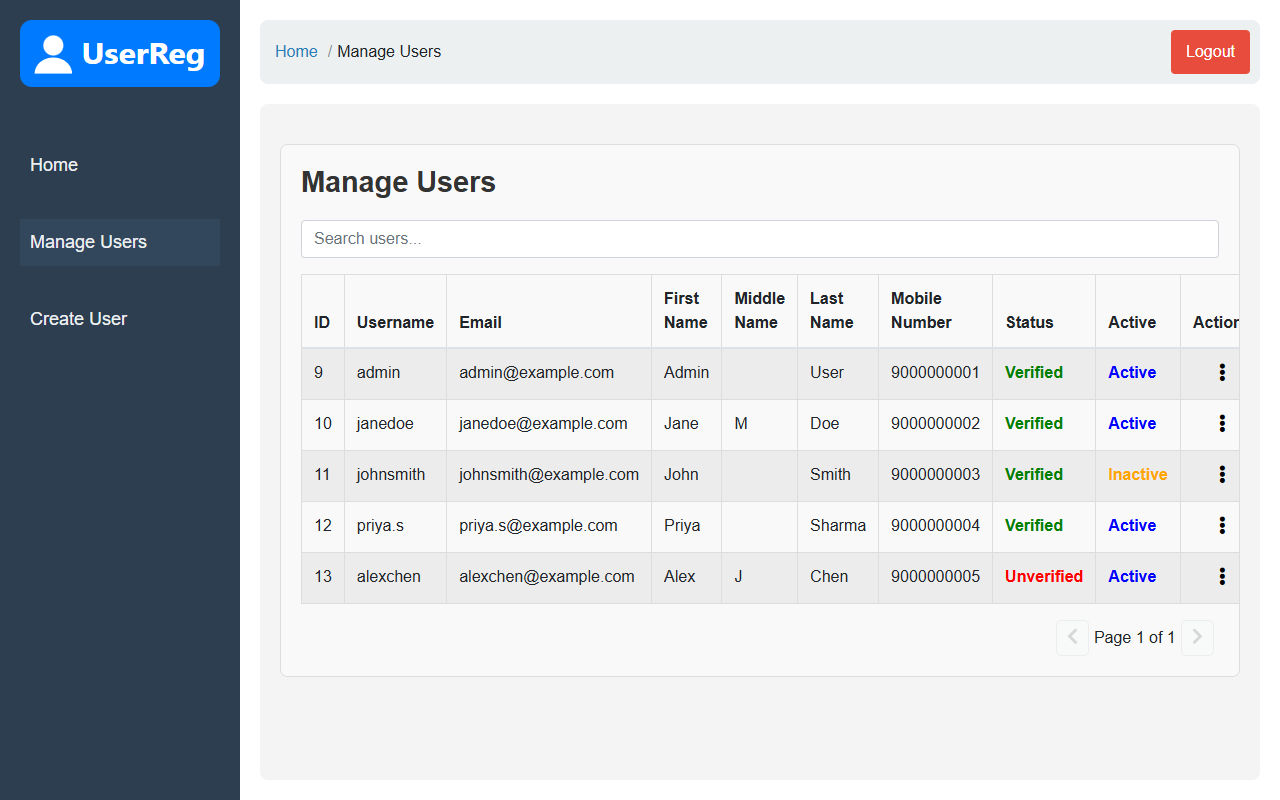
Task: Select the admin@example.com email cell
Action: pos(549,373)
